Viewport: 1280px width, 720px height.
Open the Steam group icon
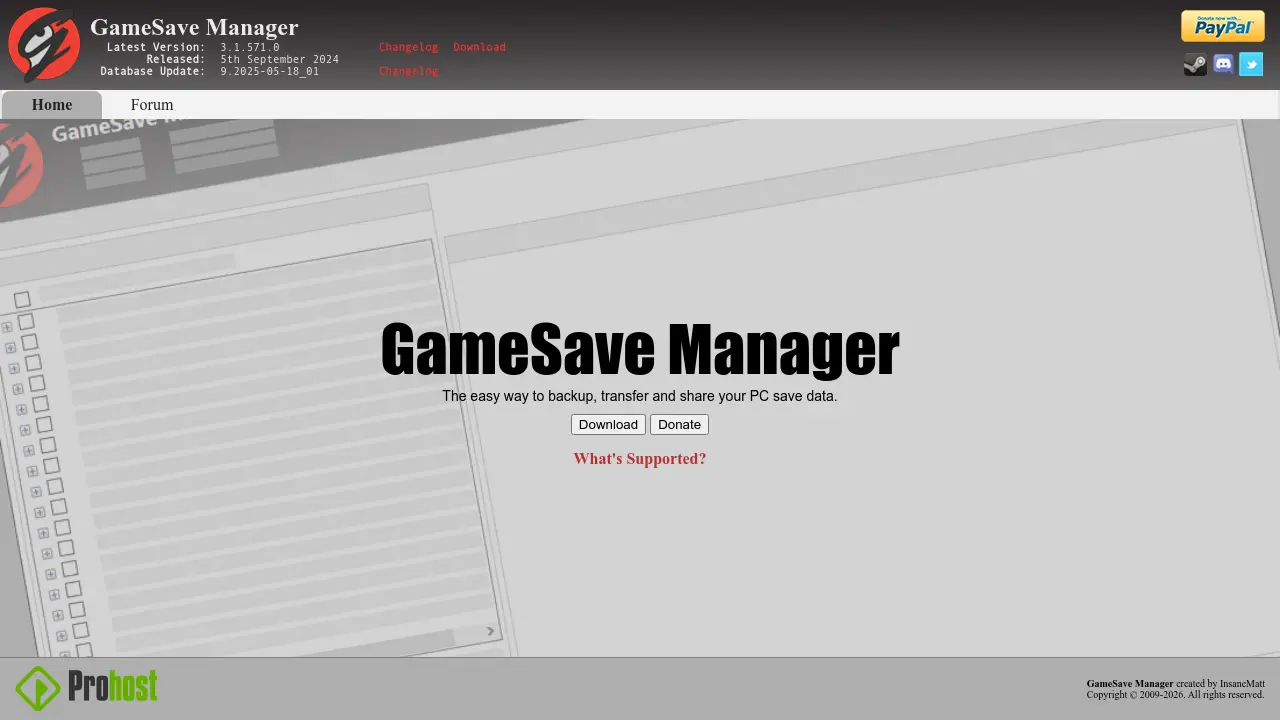click(1195, 65)
